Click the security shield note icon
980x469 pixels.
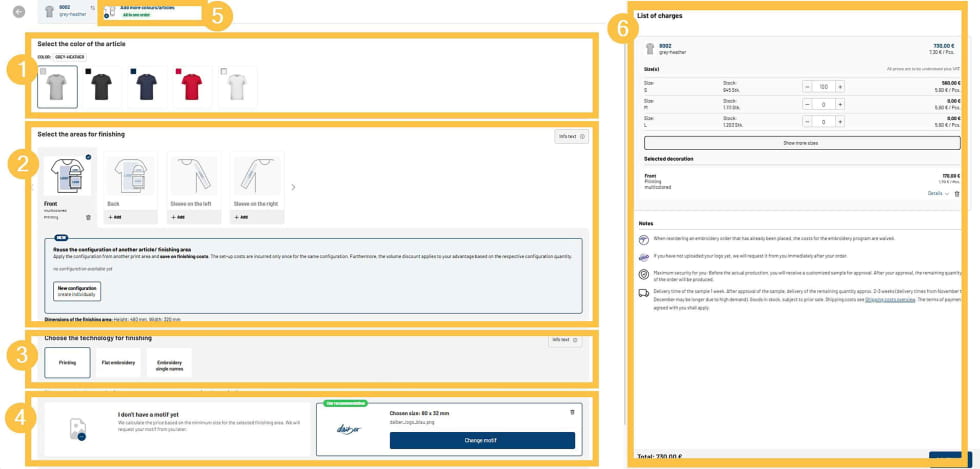[x=644, y=275]
